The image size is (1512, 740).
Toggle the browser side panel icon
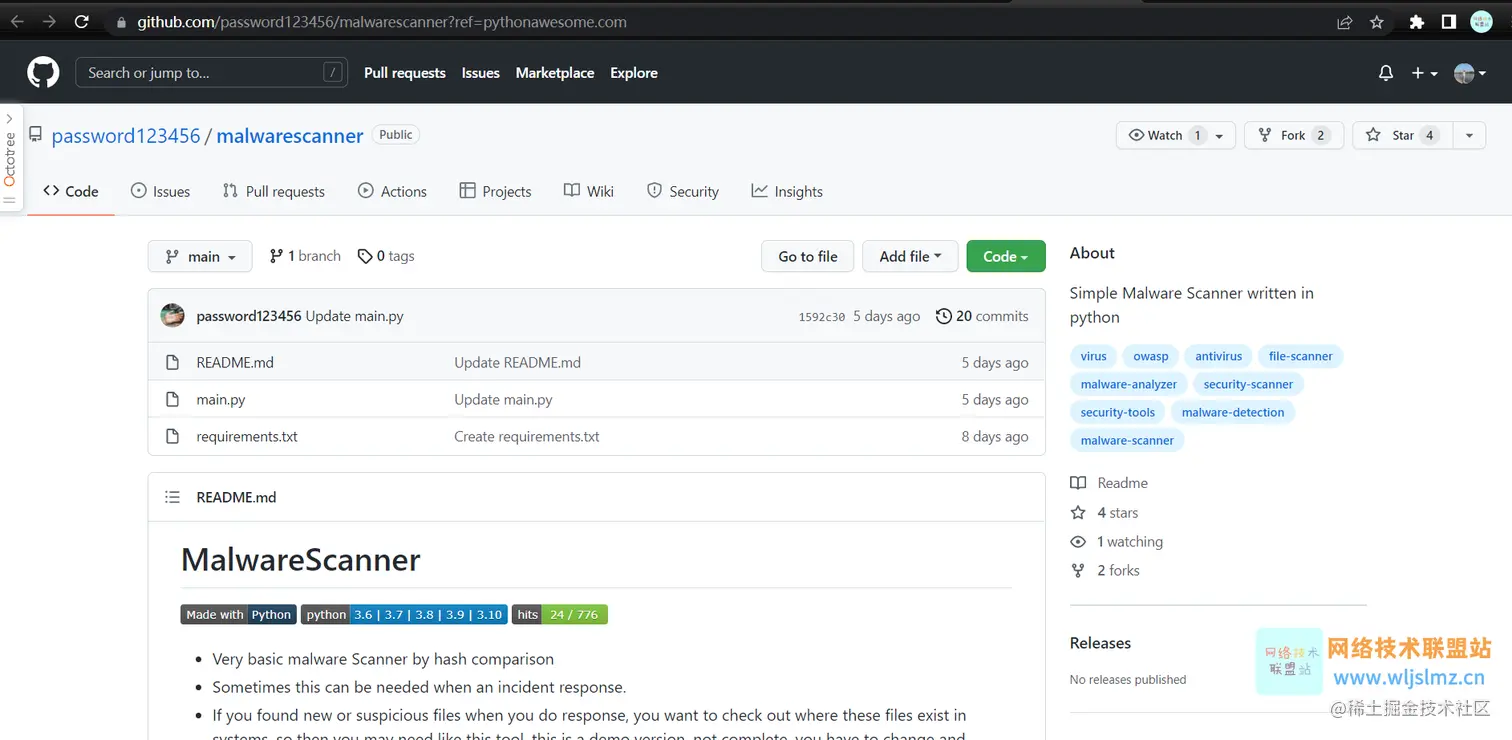[1448, 22]
